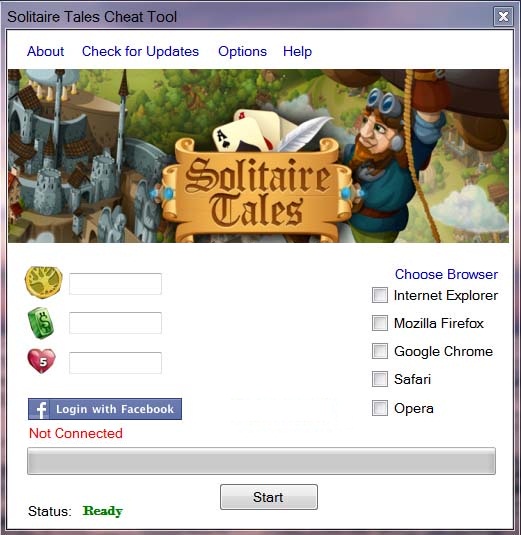
Task: Click the green cash gem icon
Action: tap(41, 323)
